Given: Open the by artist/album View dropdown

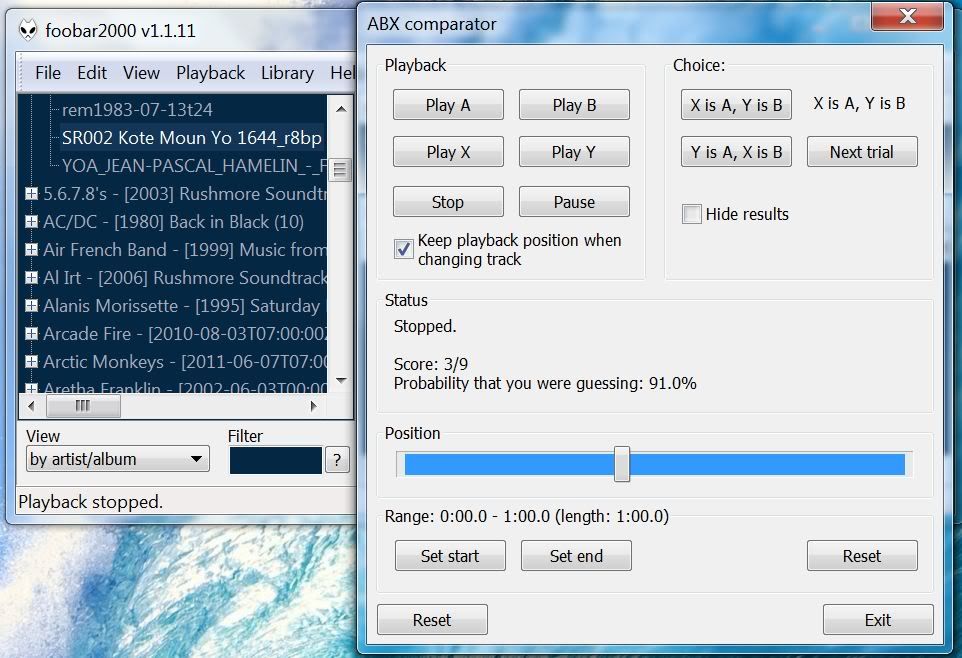Looking at the screenshot, I should point(118,459).
